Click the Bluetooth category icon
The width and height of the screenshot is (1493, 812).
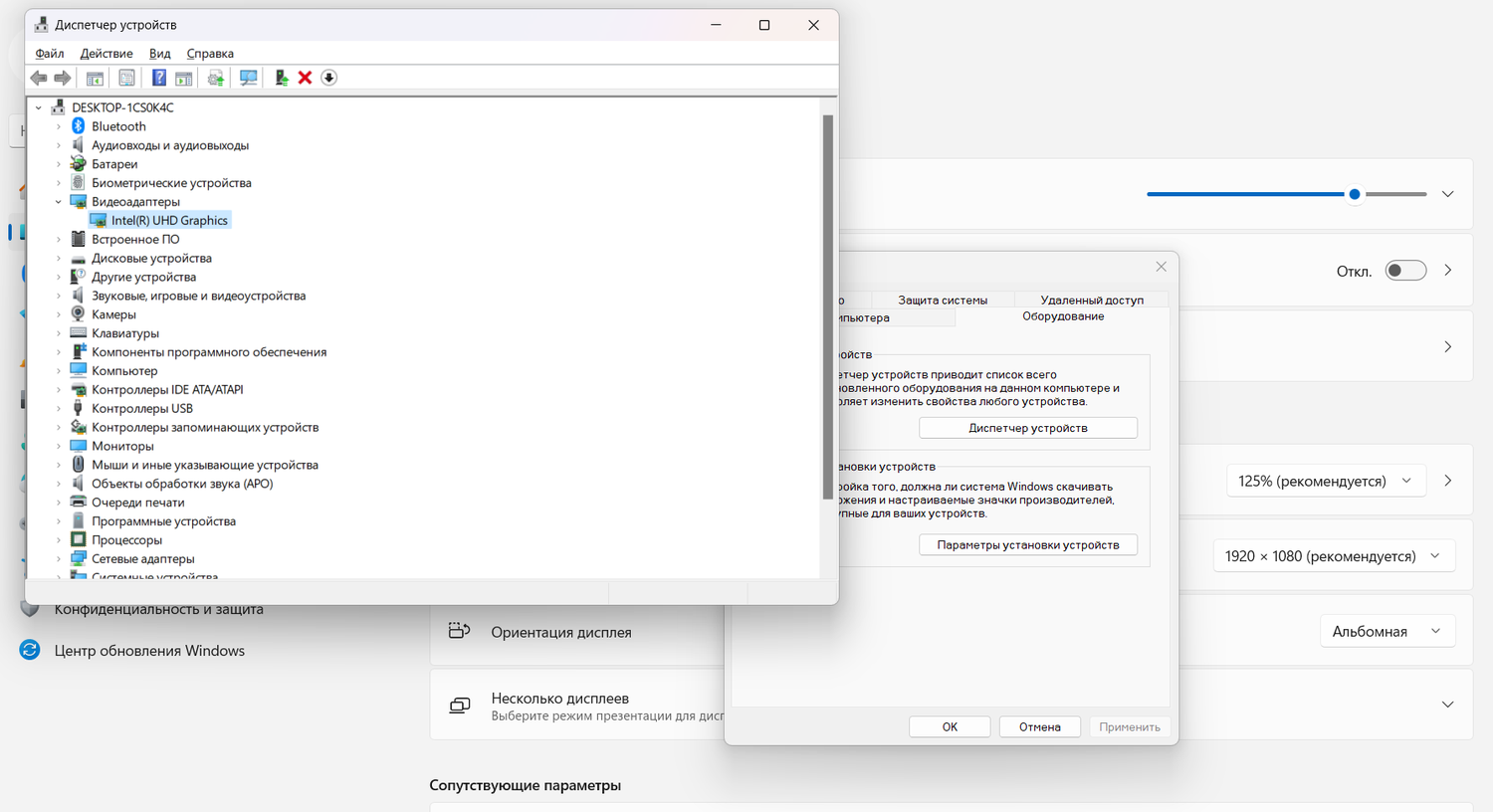tap(79, 126)
